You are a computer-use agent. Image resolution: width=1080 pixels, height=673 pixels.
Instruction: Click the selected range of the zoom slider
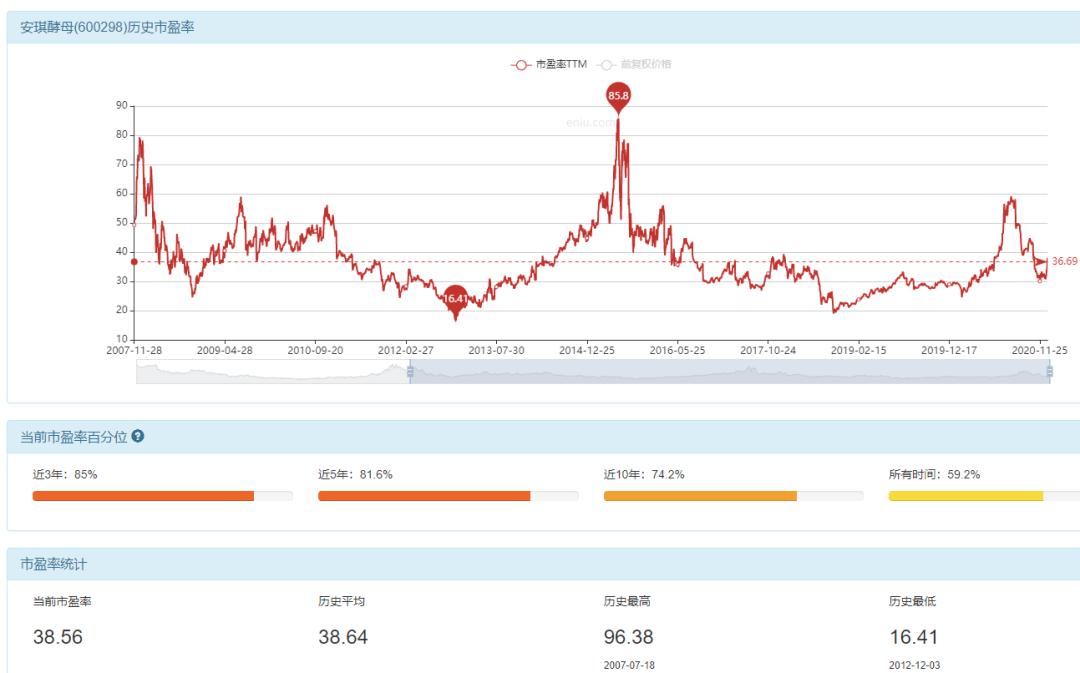[729, 372]
